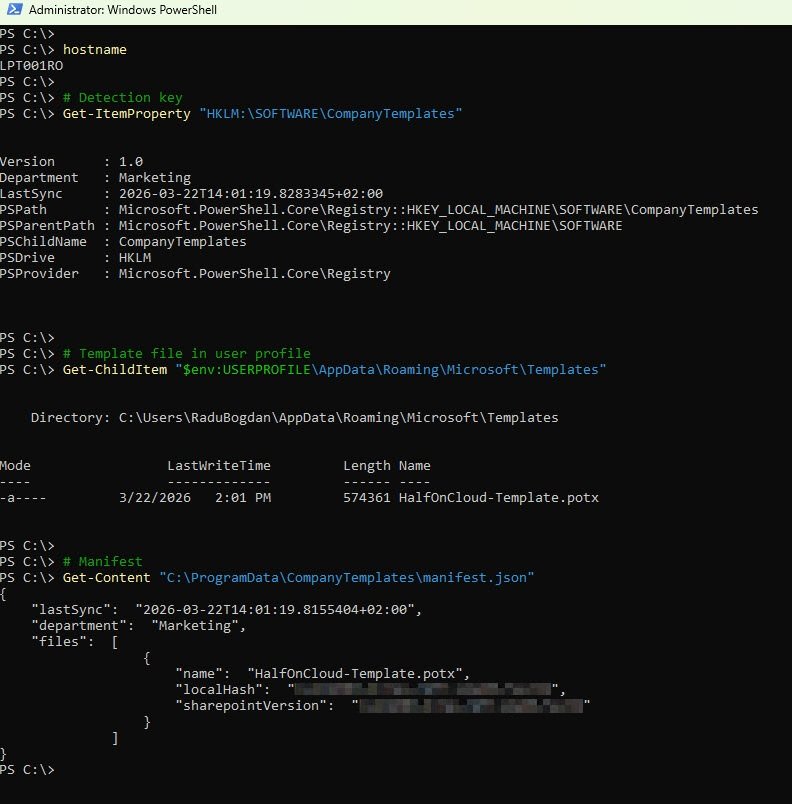Click the HalfOnCloud-Template.potx file listing entry
Viewport: 792px width, 804px height.
[x=498, y=497]
